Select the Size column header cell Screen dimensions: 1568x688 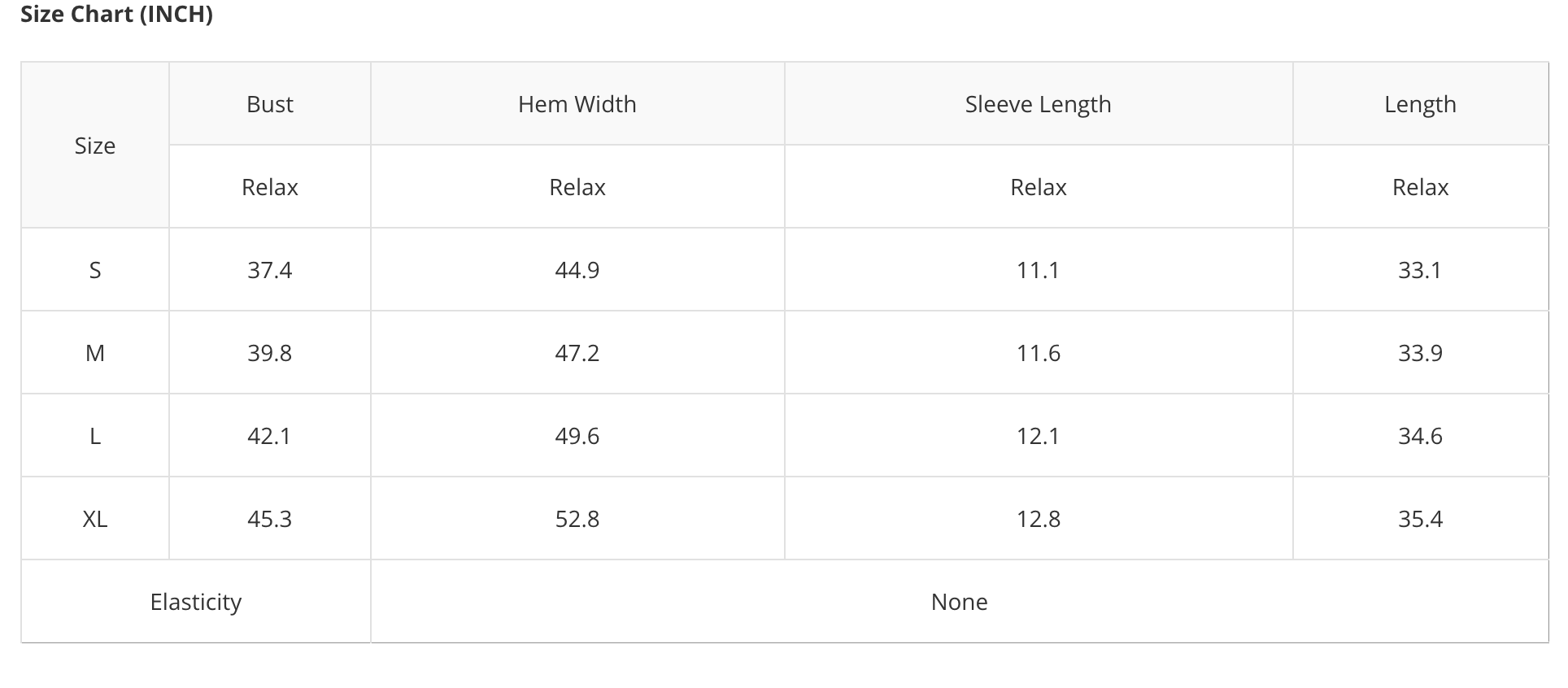(95, 146)
